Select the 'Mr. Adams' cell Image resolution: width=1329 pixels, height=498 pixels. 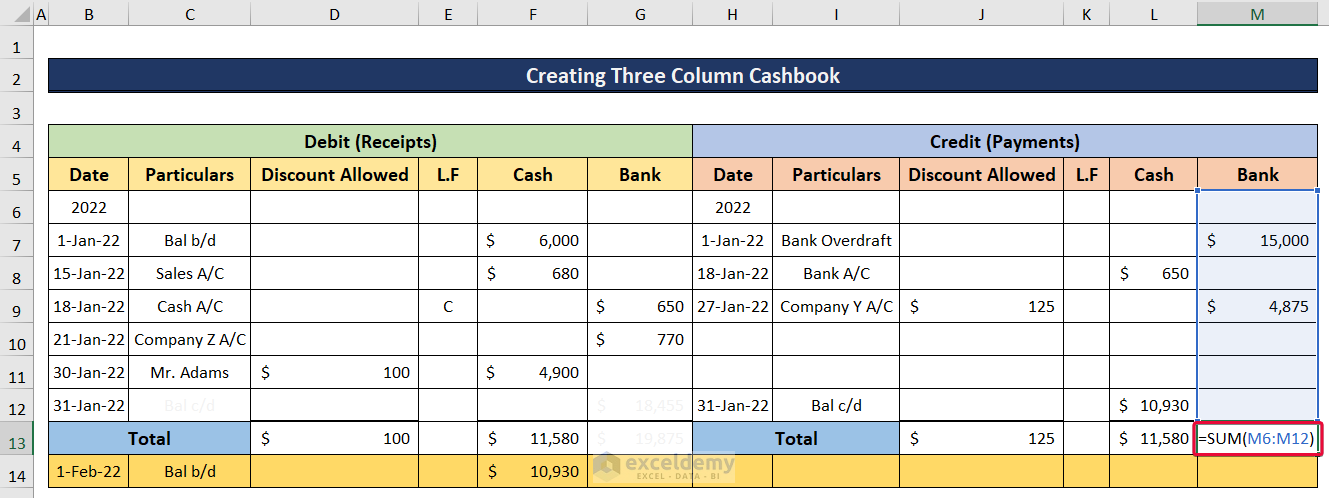tap(189, 372)
